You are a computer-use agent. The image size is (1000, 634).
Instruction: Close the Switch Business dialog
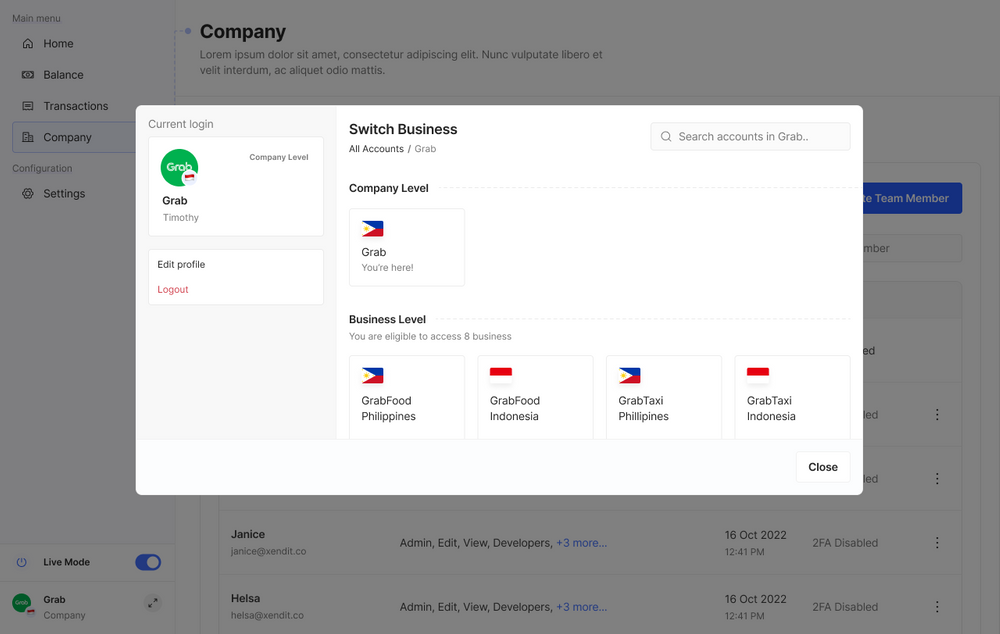click(x=822, y=466)
